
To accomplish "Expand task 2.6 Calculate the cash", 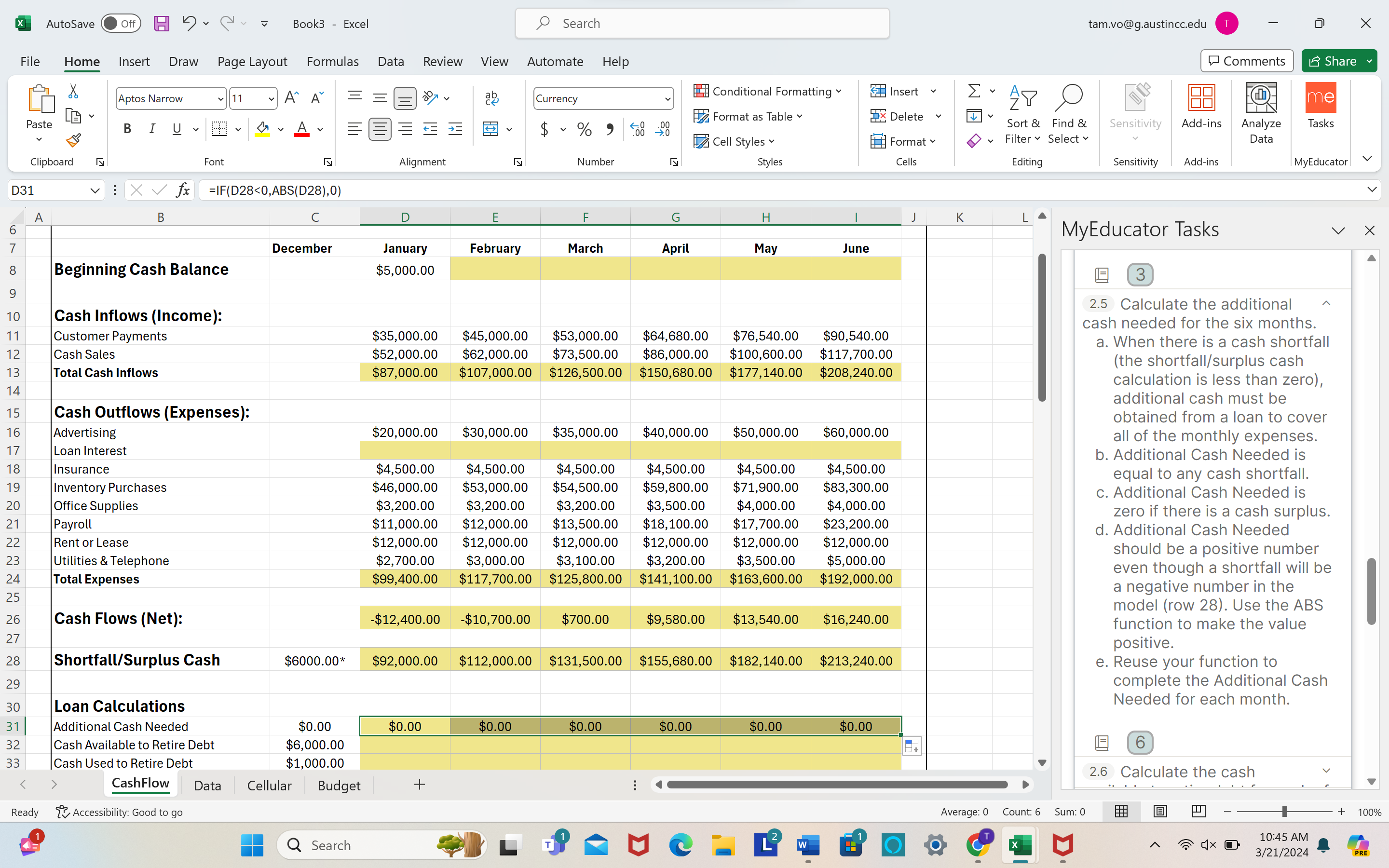I will 1326,771.
